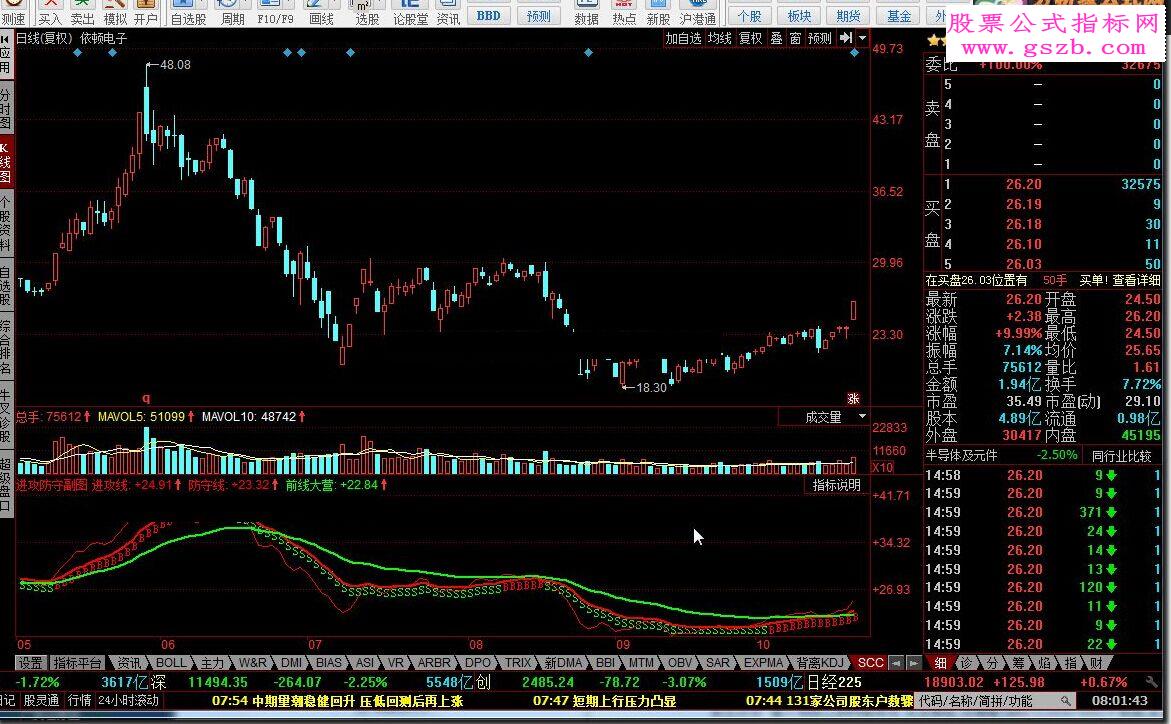This screenshot has height=724, width=1171.
Task: Expand the 画线 toolbar dropdown arrow
Action: [x=333, y=4]
